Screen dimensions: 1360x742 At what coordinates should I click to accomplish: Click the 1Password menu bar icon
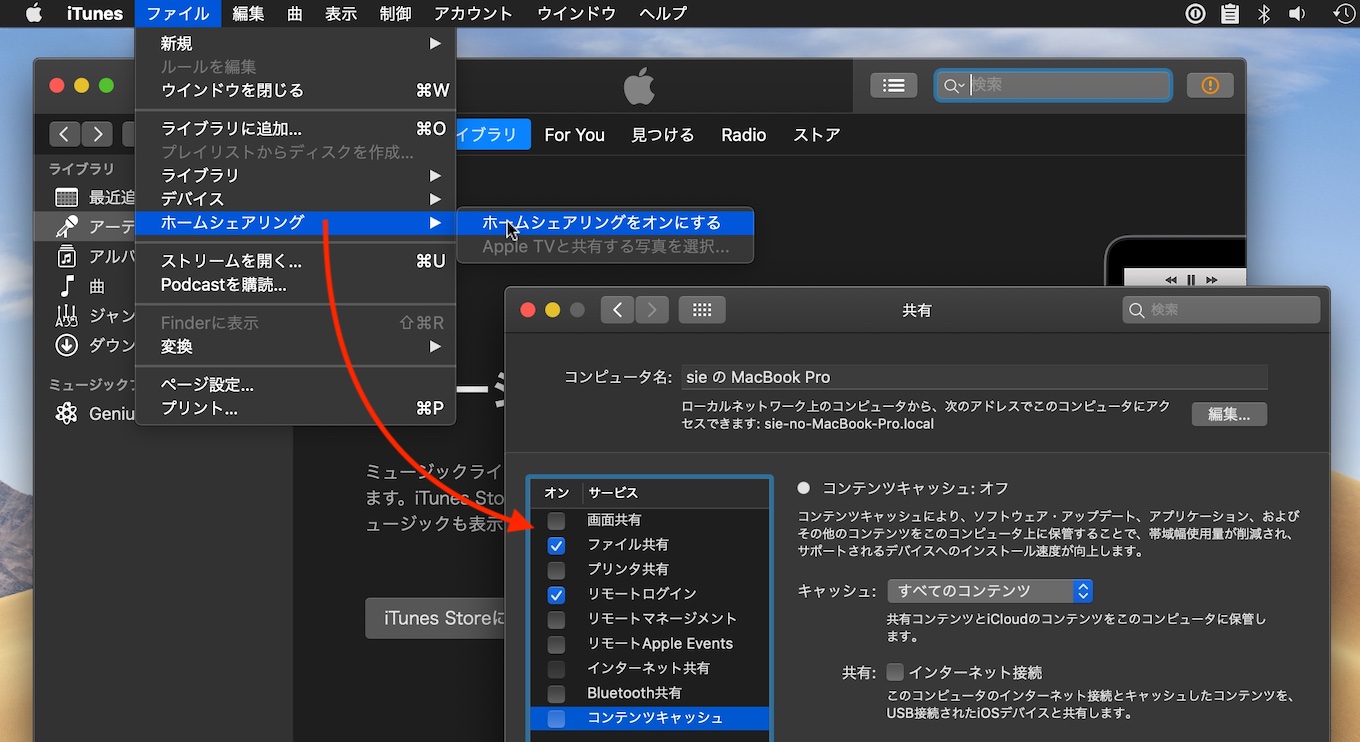click(1195, 13)
